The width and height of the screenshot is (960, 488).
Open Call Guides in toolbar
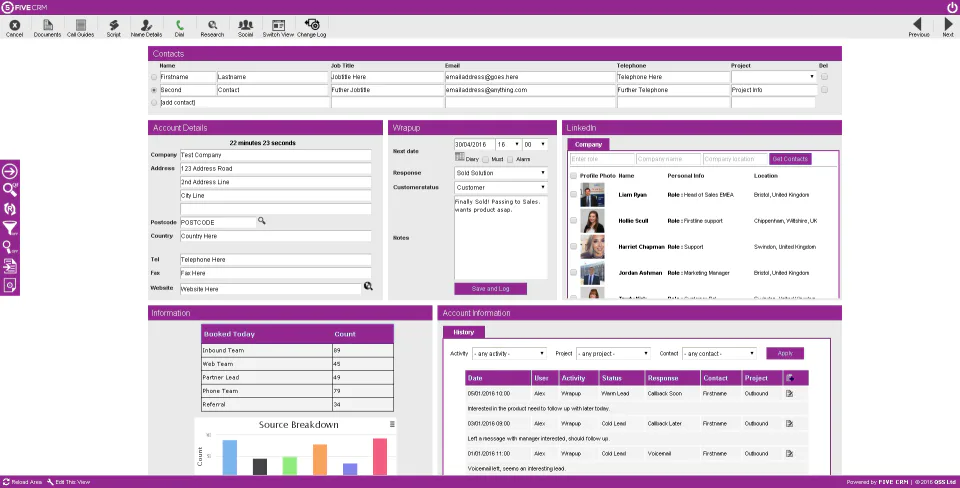coord(81,25)
